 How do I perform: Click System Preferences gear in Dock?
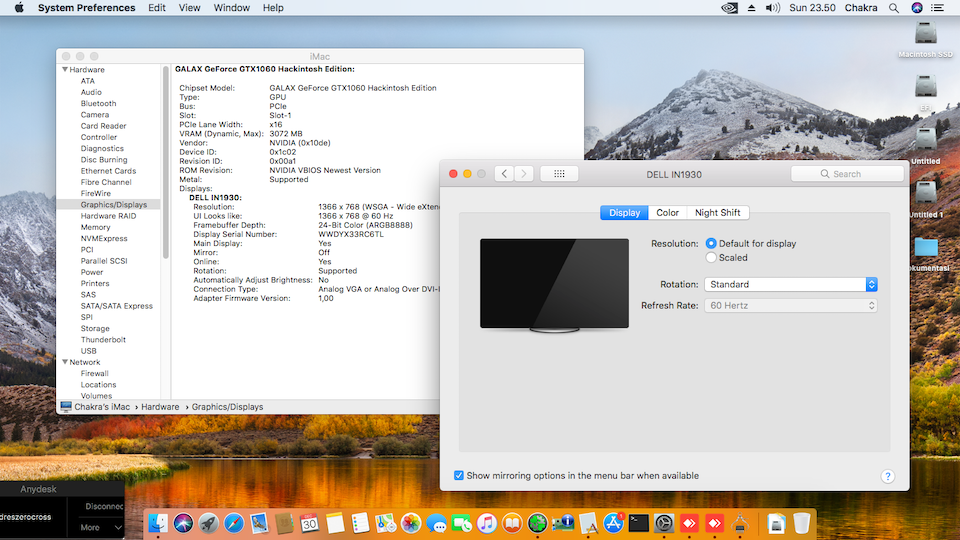click(664, 523)
